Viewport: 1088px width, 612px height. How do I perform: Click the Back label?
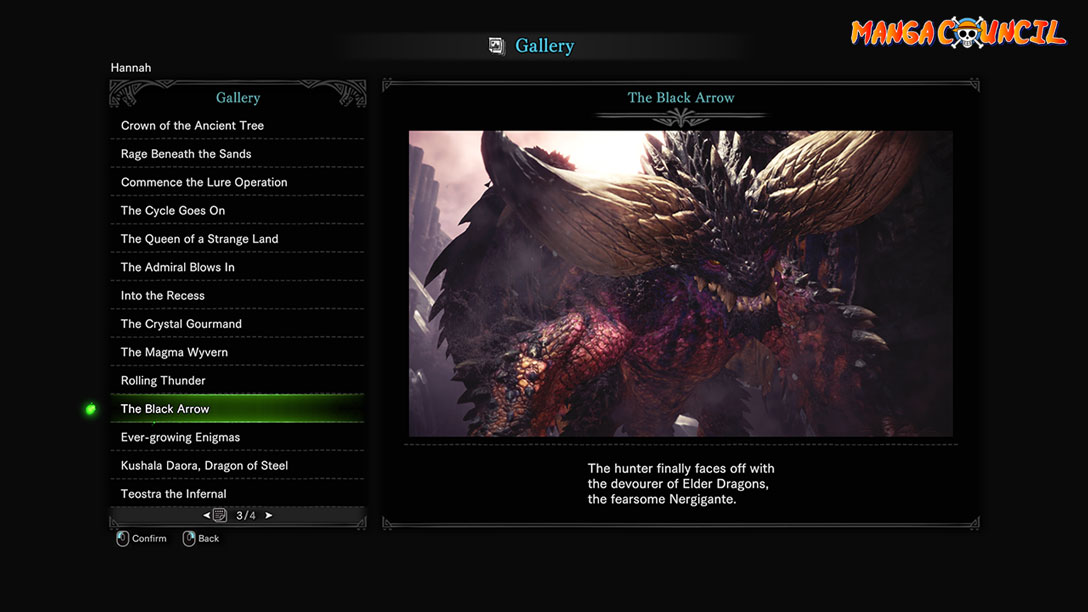tap(208, 538)
